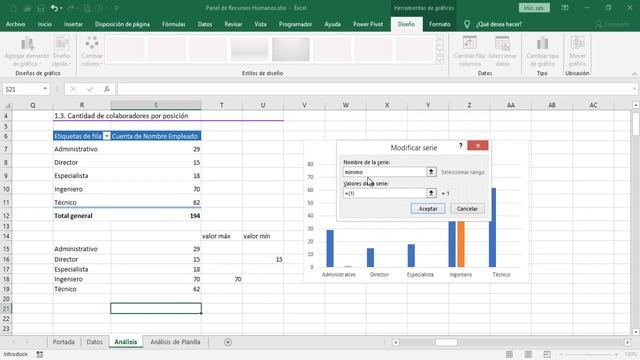
Task: Expand the formula bar
Action: [x=634, y=89]
